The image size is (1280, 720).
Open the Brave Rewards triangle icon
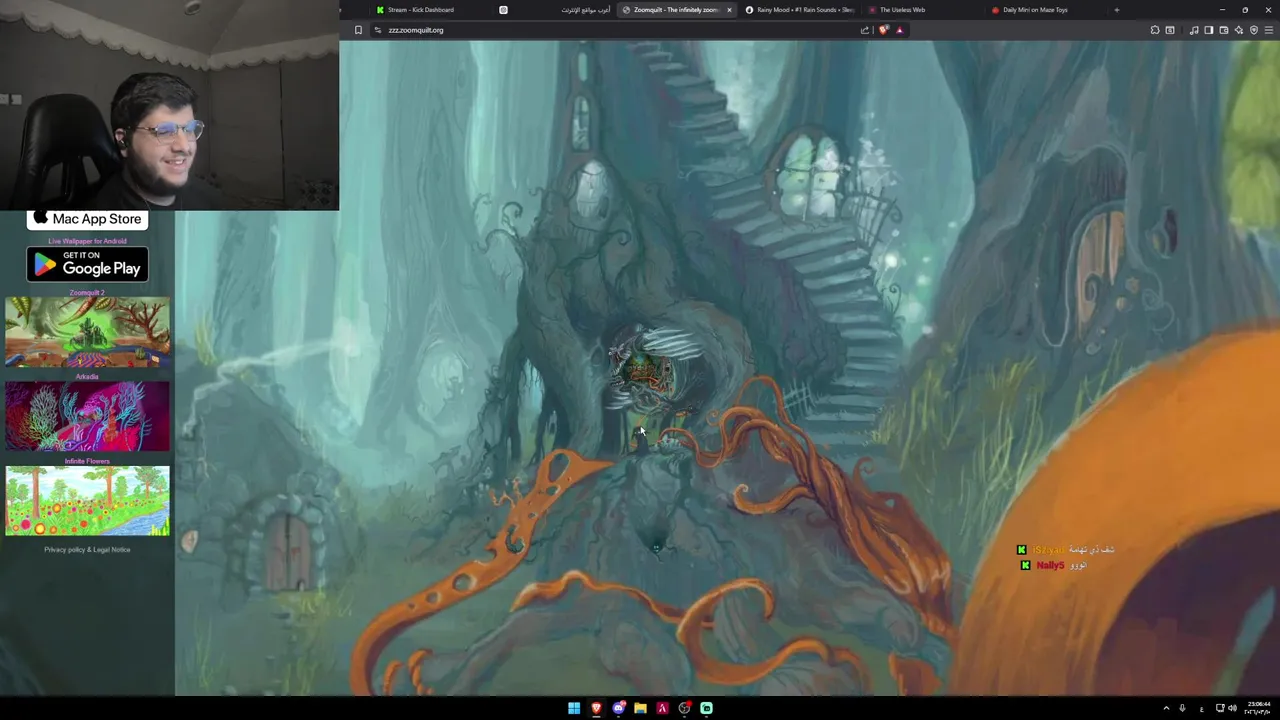click(x=899, y=30)
